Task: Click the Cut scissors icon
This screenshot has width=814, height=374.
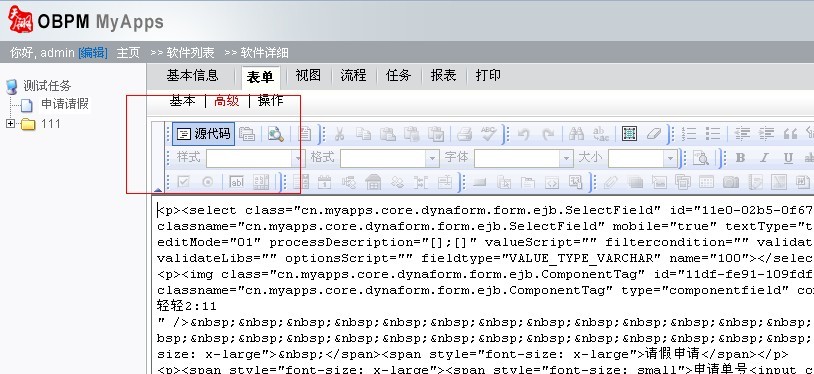Action: (x=340, y=134)
